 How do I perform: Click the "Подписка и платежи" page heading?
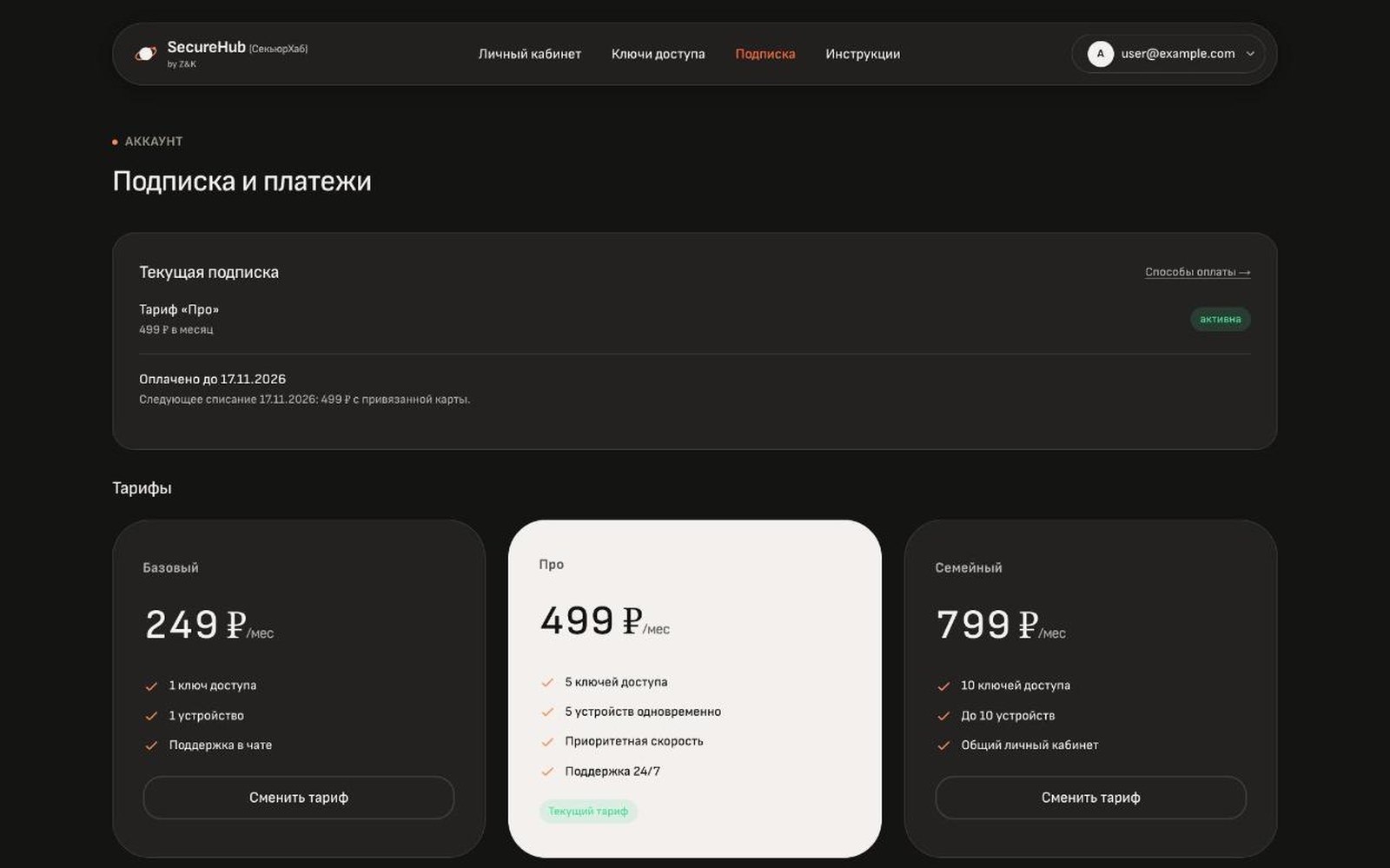[x=242, y=181]
